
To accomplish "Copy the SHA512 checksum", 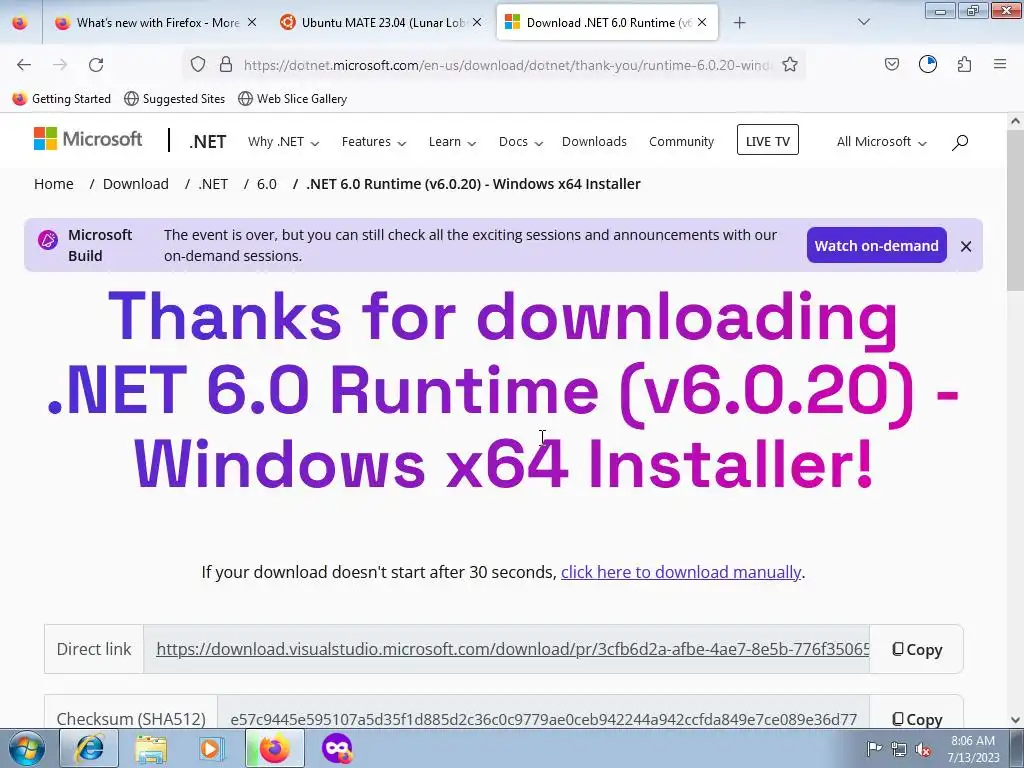I will coord(917,719).
